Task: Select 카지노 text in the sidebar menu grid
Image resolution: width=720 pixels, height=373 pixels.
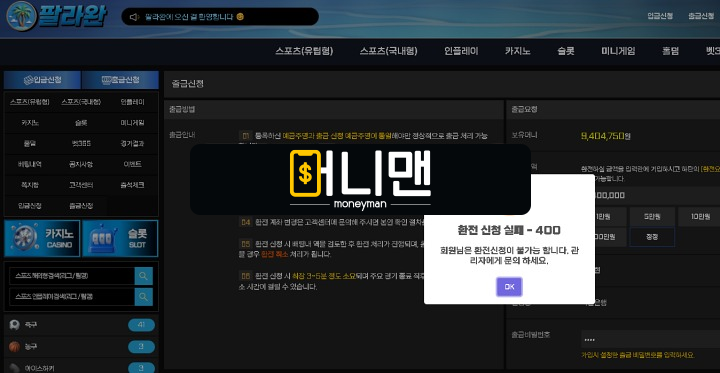Action: [x=30, y=123]
